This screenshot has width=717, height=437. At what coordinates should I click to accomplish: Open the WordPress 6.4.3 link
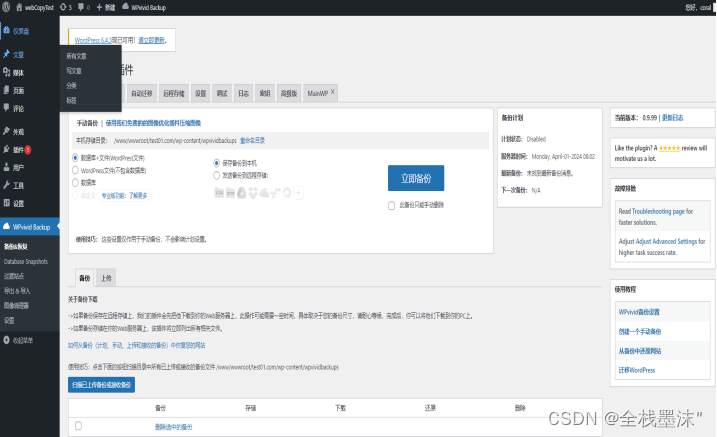pyautogui.click(x=93, y=40)
